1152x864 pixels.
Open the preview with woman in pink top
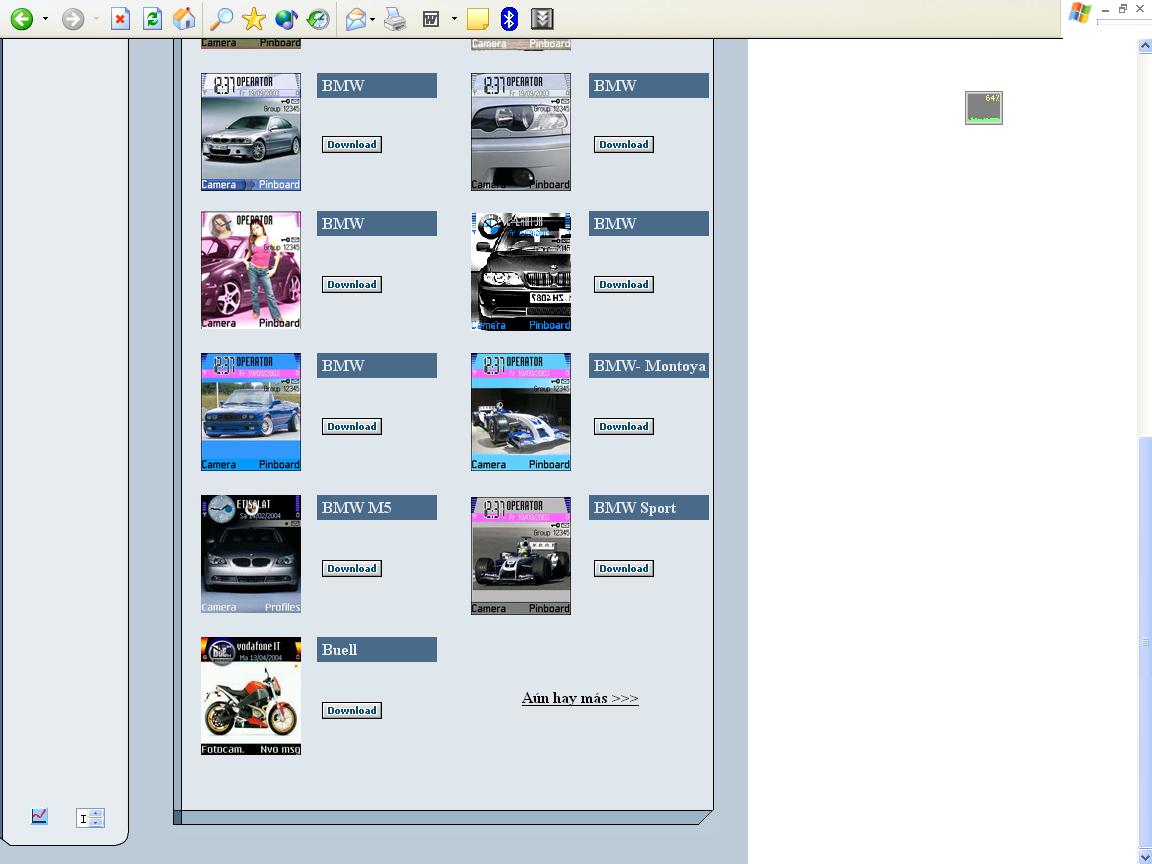(x=251, y=270)
